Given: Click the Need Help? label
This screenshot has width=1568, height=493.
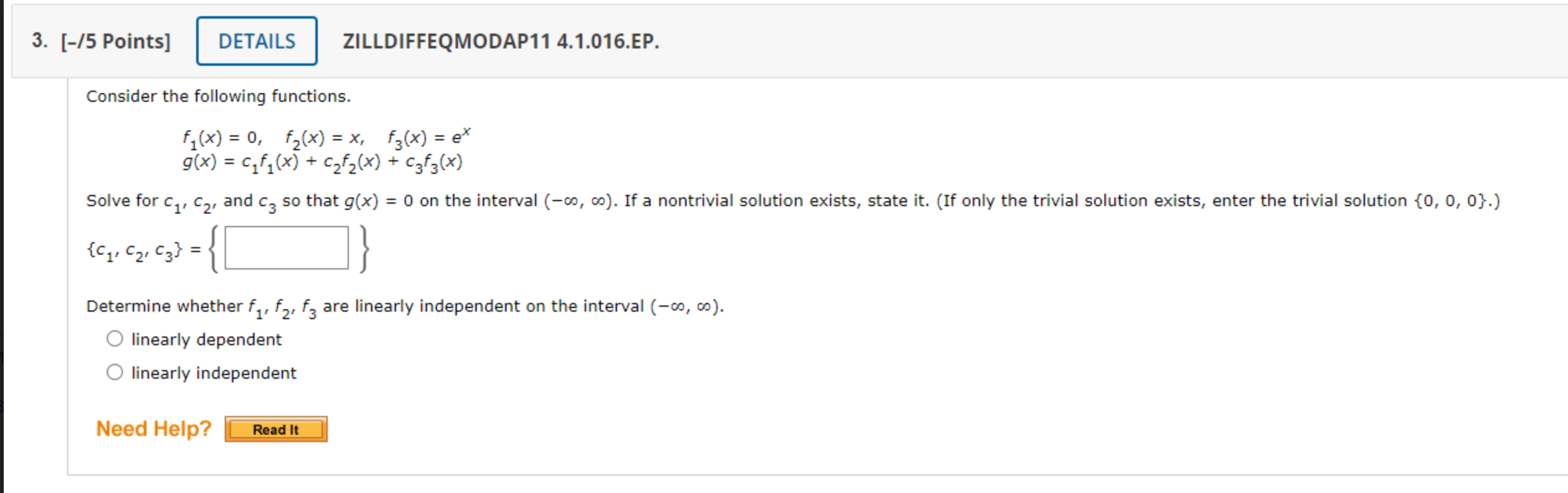Looking at the screenshot, I should tap(153, 428).
